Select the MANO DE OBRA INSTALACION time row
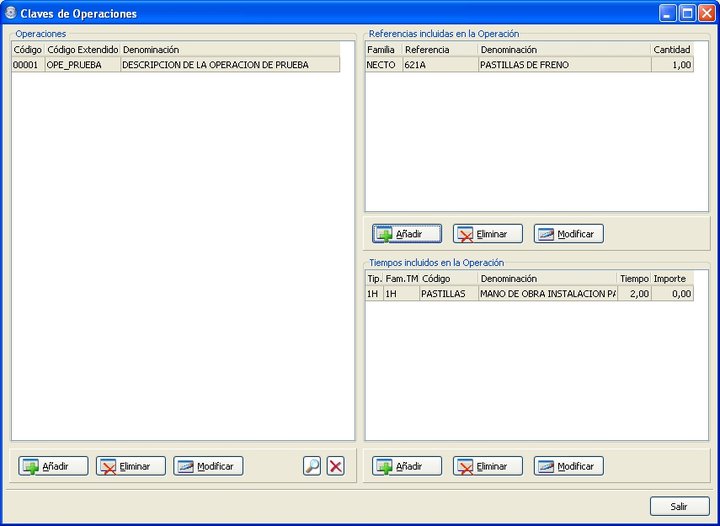This screenshot has height=526, width=720. pyautogui.click(x=529, y=294)
